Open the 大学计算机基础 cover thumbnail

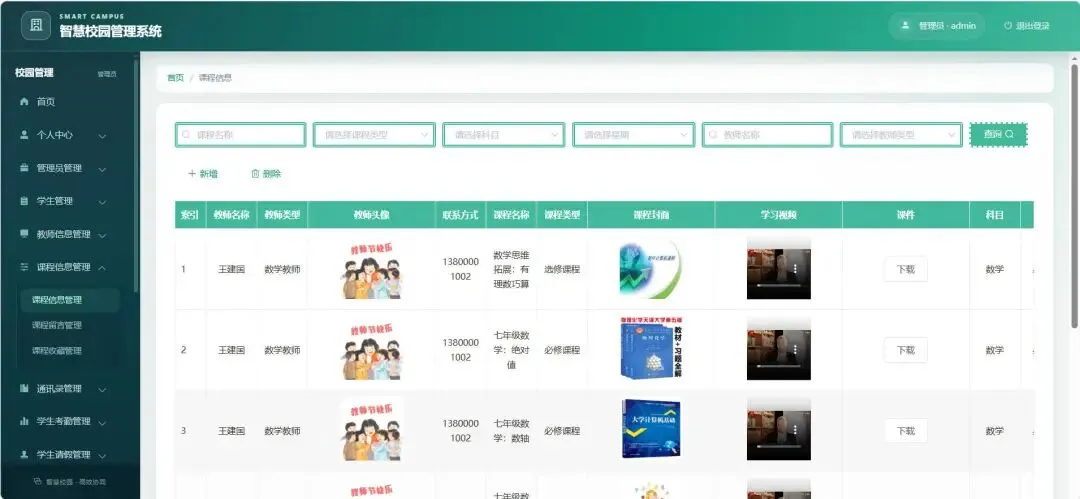(x=651, y=429)
